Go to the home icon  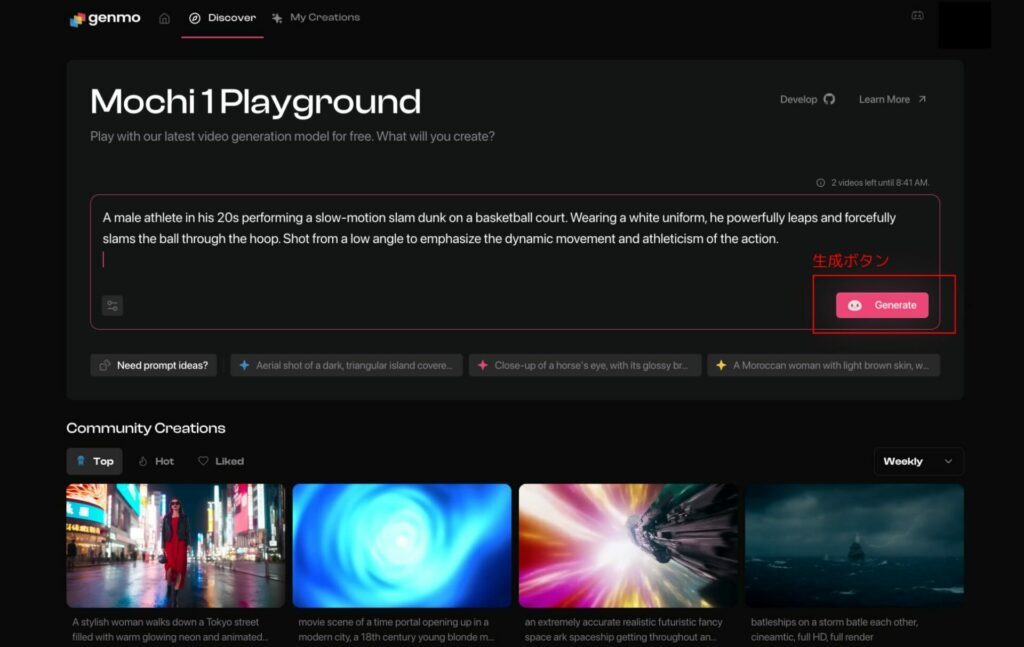(x=164, y=18)
